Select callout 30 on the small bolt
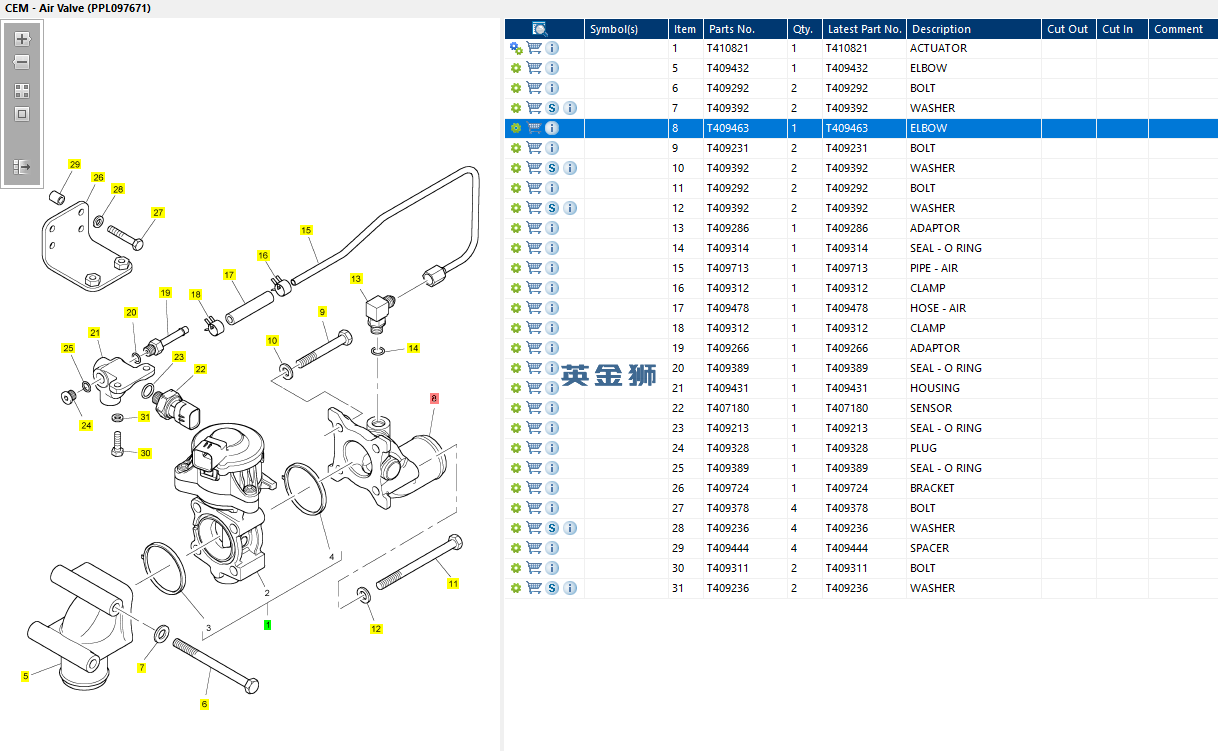The image size is (1218, 751). (x=145, y=453)
